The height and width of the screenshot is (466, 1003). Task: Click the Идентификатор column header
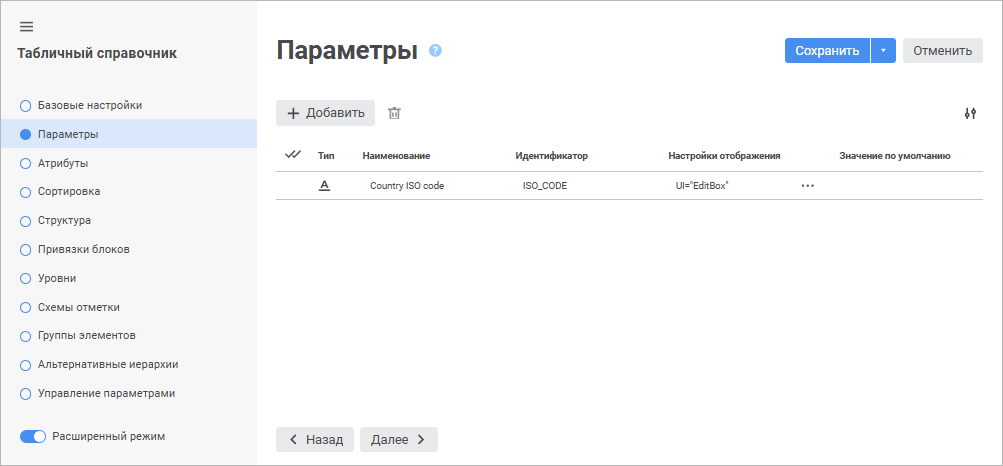click(x=551, y=155)
